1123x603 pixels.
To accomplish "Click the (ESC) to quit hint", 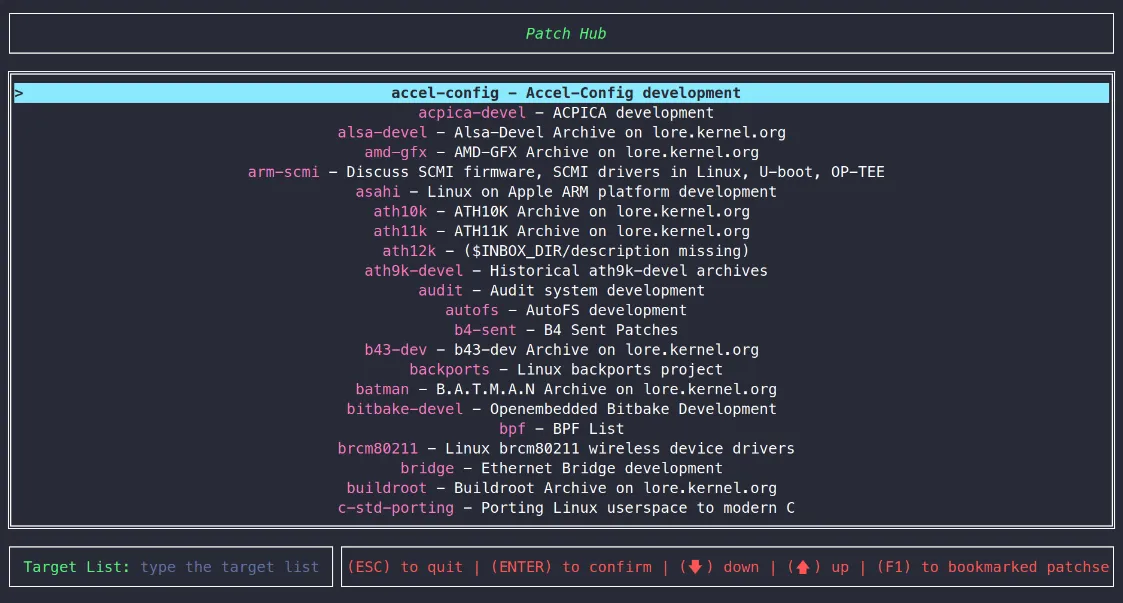I will [x=405, y=567].
